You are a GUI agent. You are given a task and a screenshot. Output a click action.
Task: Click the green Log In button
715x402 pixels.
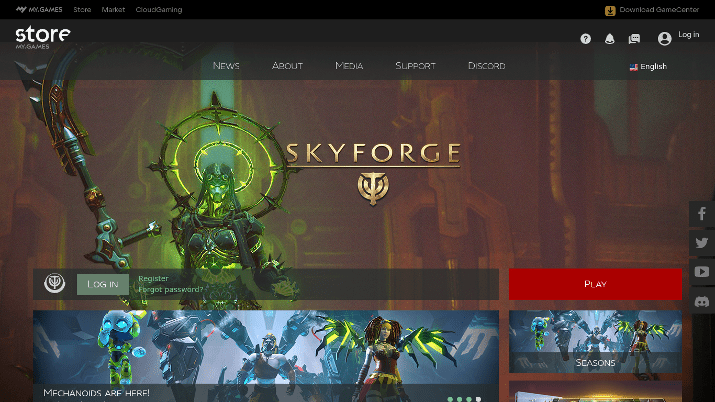click(x=103, y=284)
